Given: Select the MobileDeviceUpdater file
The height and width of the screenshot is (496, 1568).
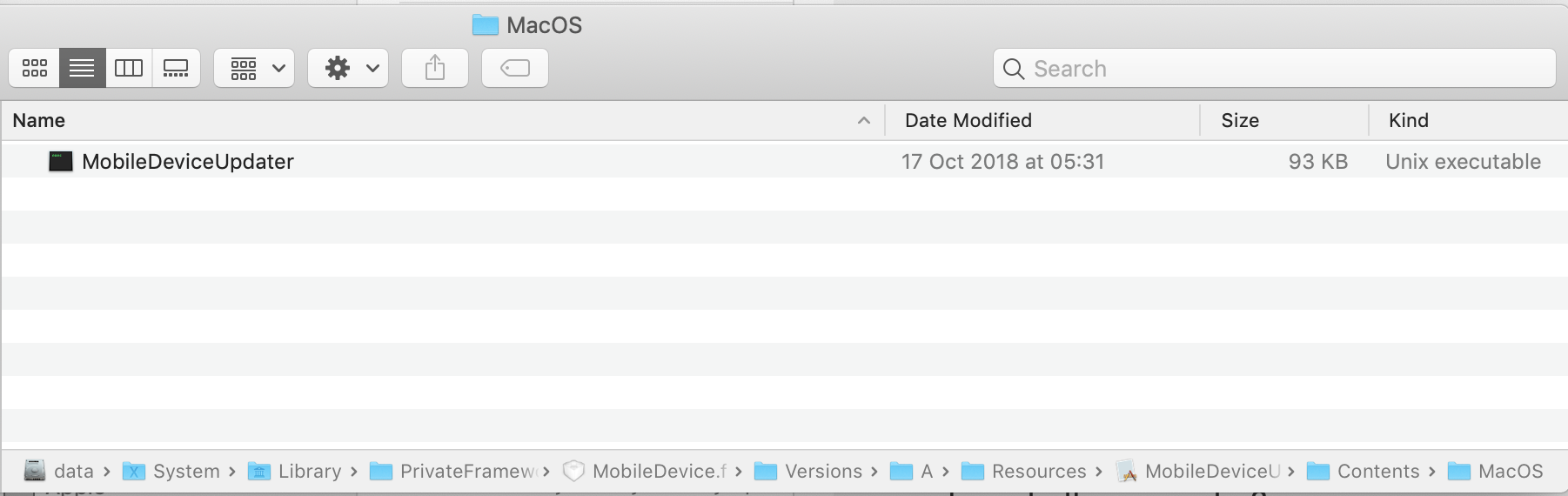Looking at the screenshot, I should point(188,162).
